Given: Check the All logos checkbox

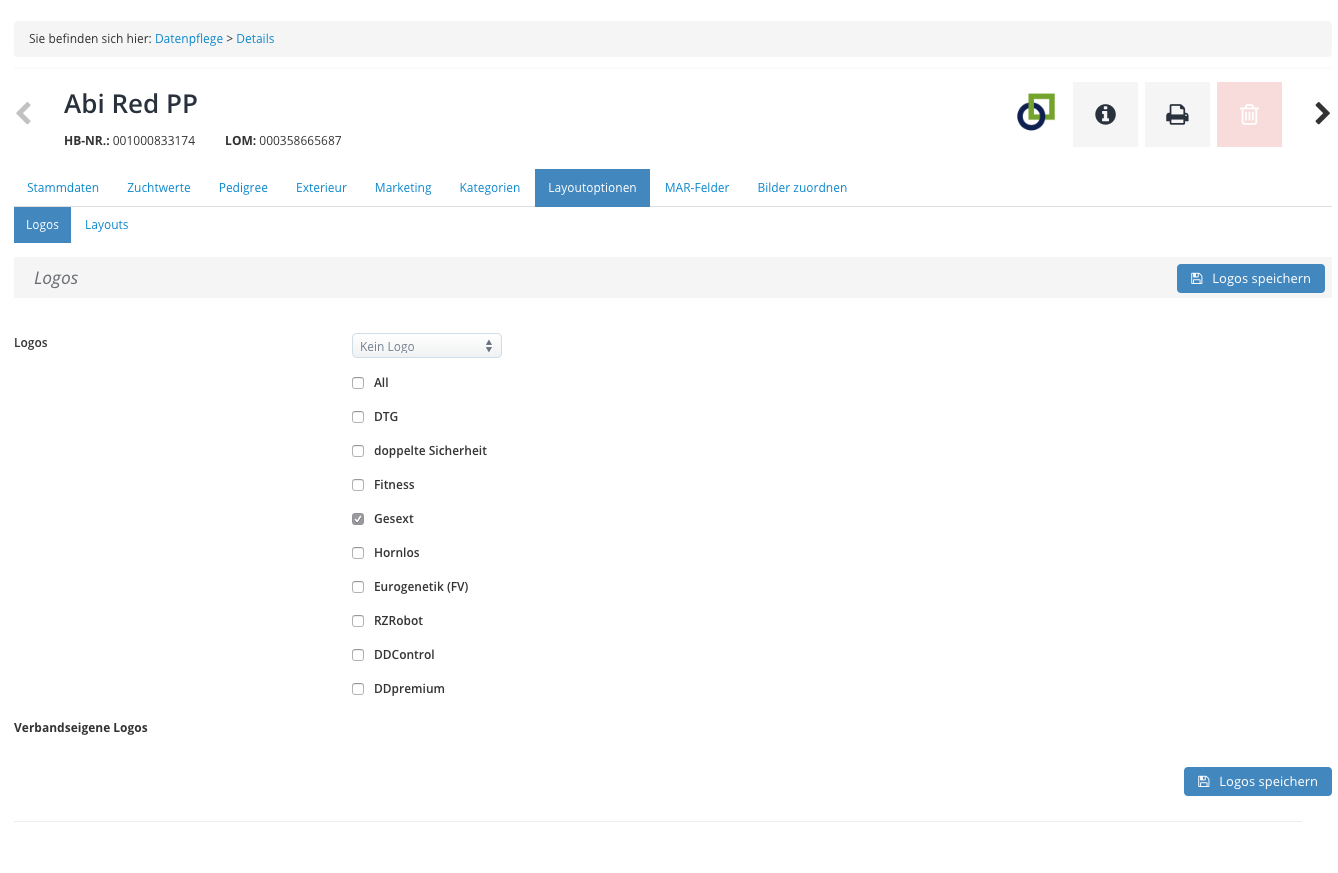Looking at the screenshot, I should pyautogui.click(x=358, y=383).
